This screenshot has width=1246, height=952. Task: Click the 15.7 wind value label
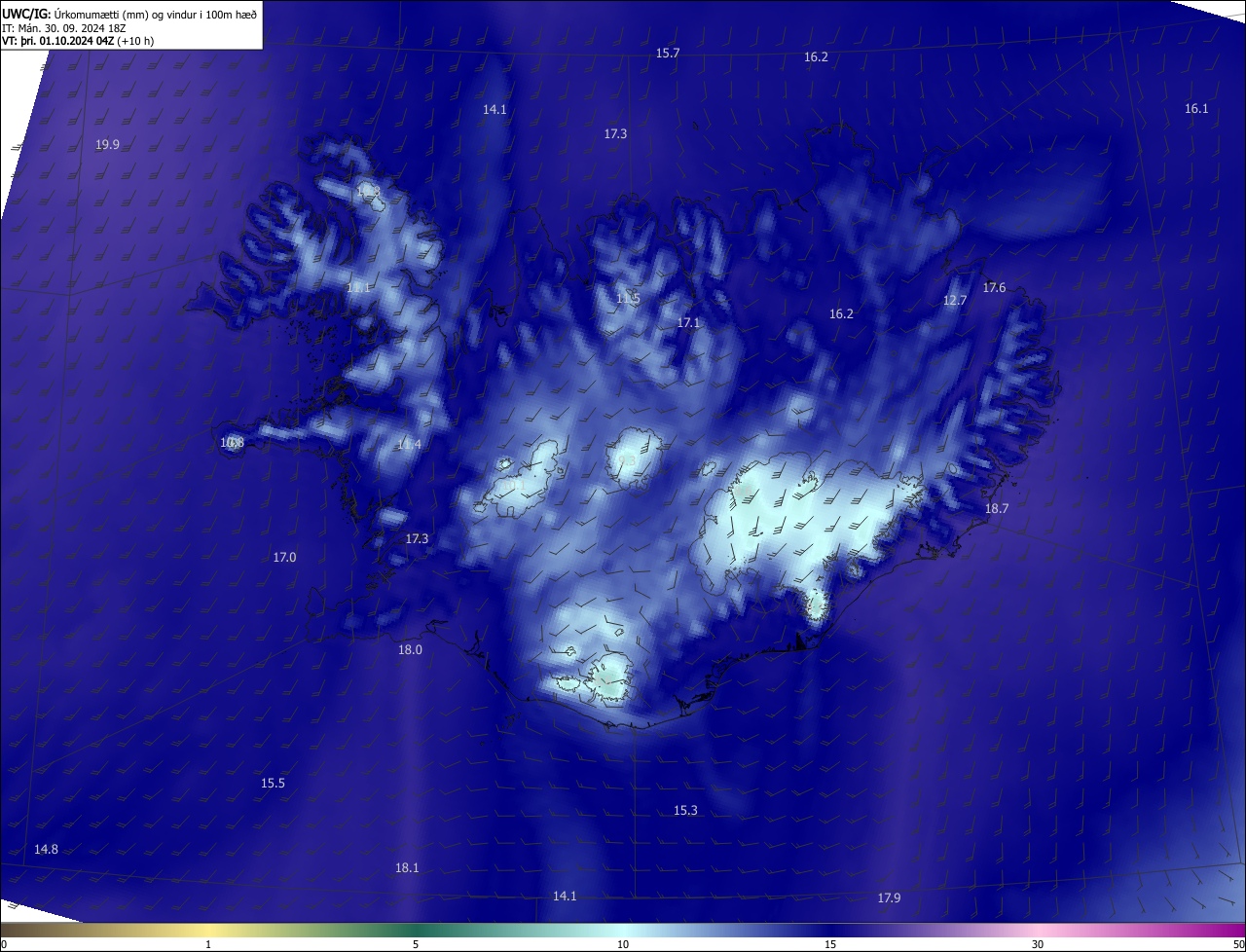667,54
